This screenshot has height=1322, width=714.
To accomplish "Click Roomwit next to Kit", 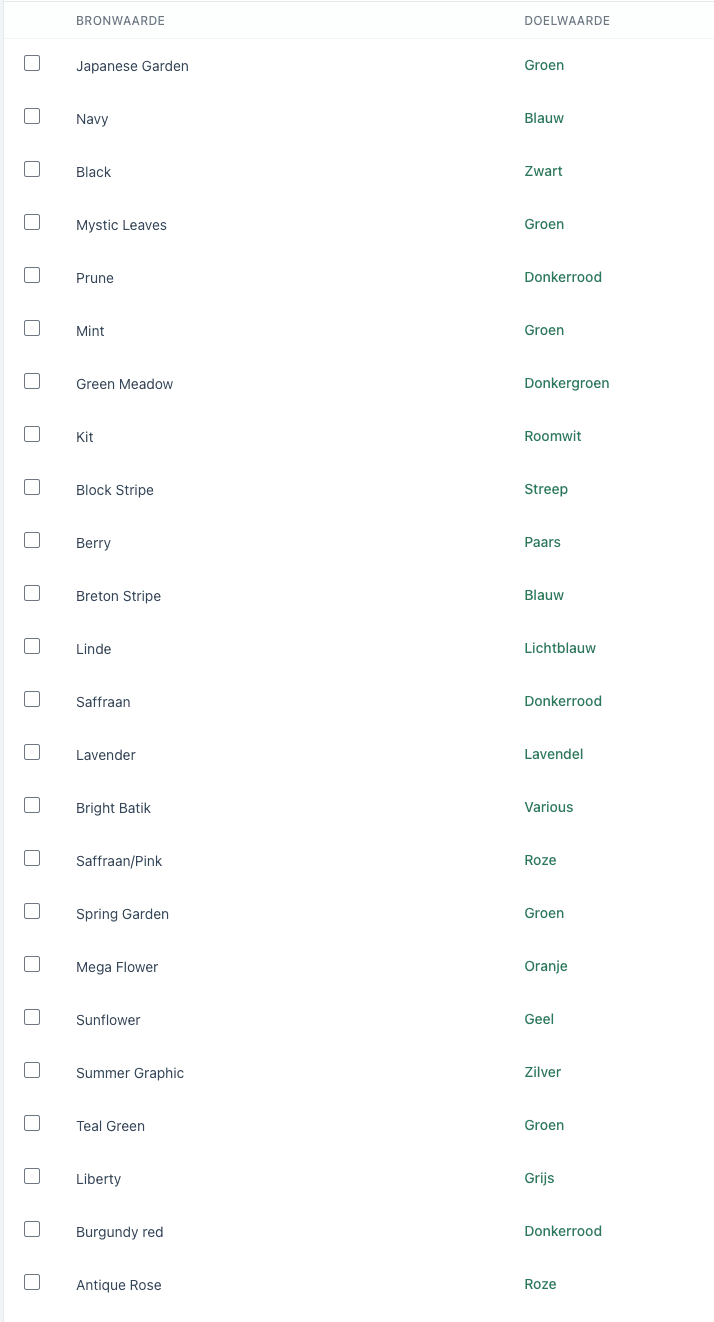I will [553, 436].
